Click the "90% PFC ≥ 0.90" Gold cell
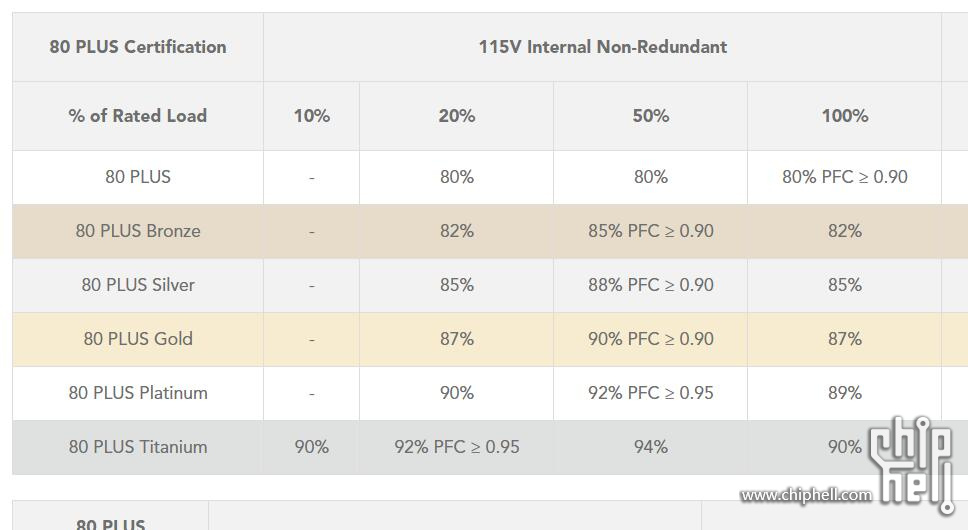 [650, 339]
